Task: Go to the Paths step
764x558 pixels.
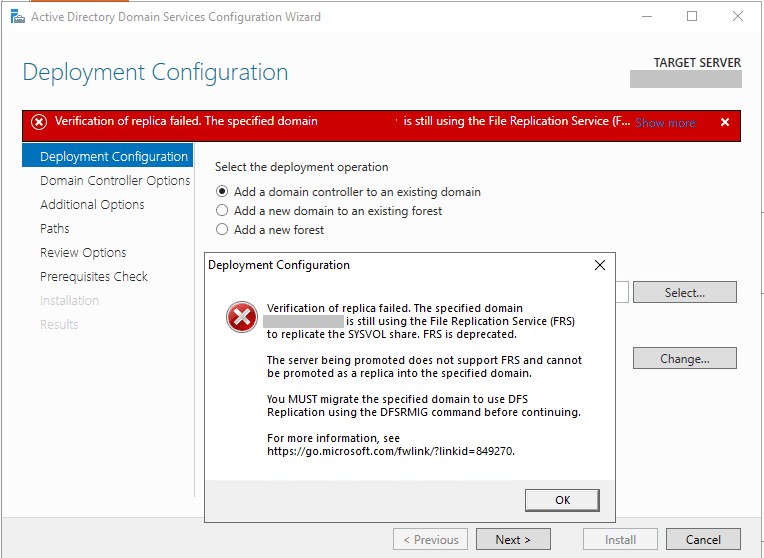Action: coord(55,228)
